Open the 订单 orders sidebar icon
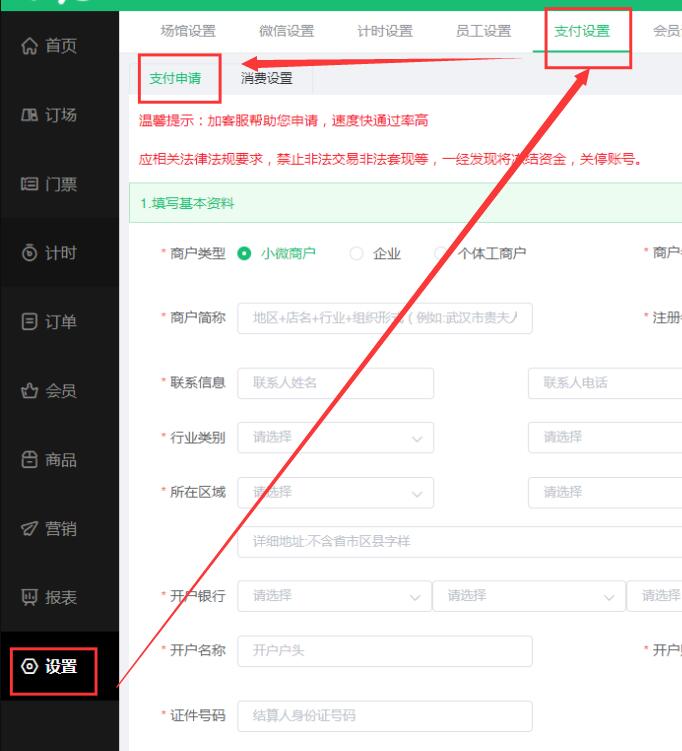682x751 pixels. point(29,322)
